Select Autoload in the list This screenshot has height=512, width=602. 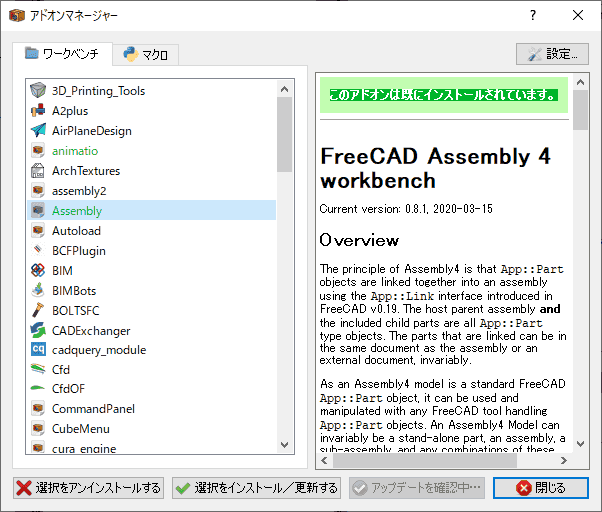(x=152, y=230)
